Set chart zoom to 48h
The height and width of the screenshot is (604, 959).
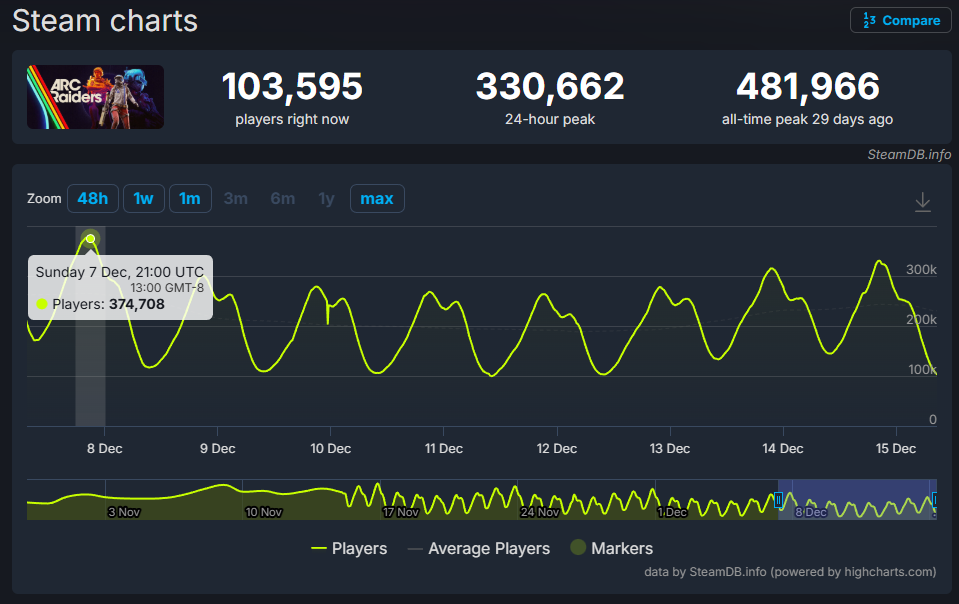tap(93, 199)
